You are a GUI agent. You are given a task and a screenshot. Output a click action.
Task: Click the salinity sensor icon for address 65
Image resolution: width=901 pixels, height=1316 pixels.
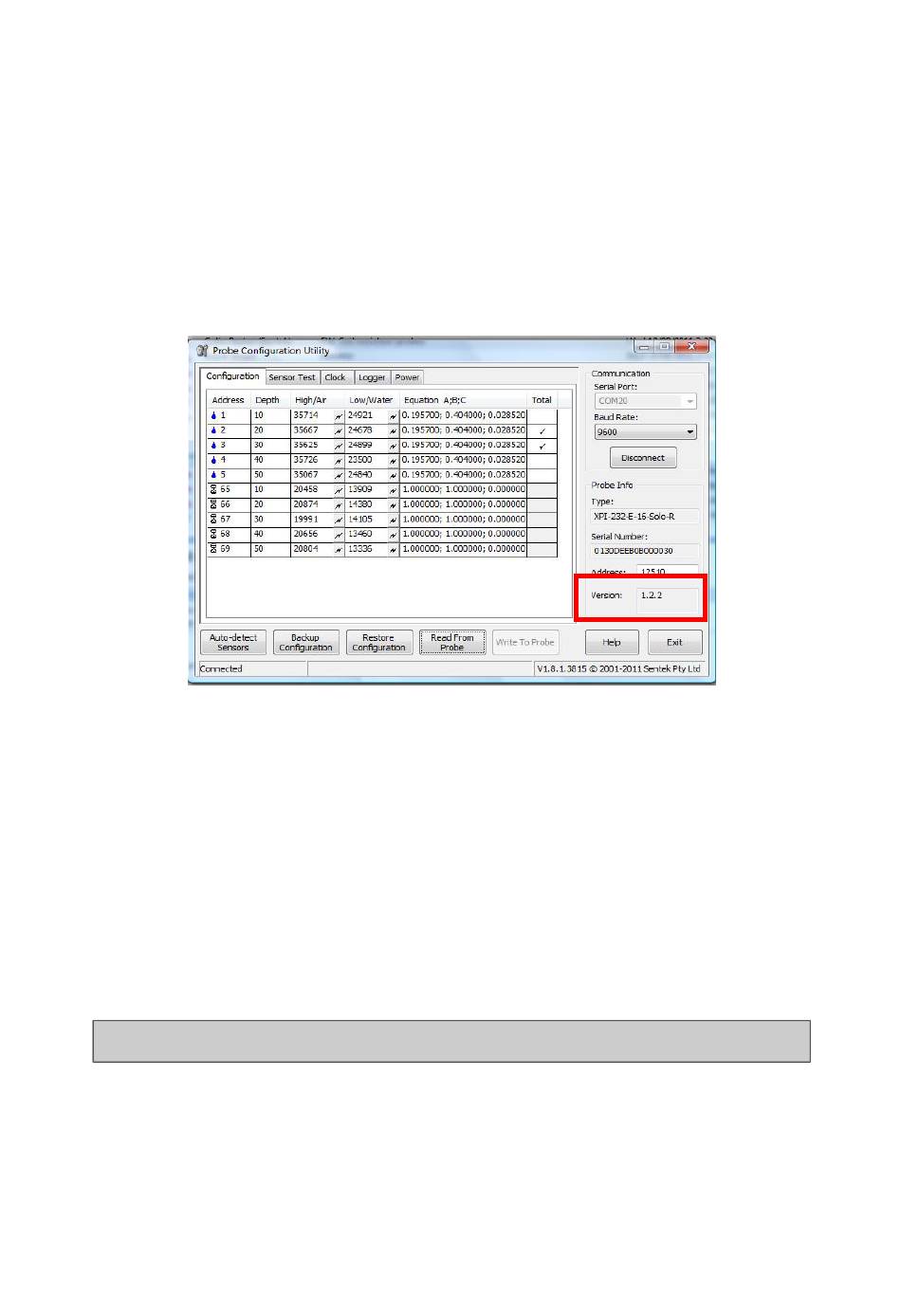click(213, 489)
